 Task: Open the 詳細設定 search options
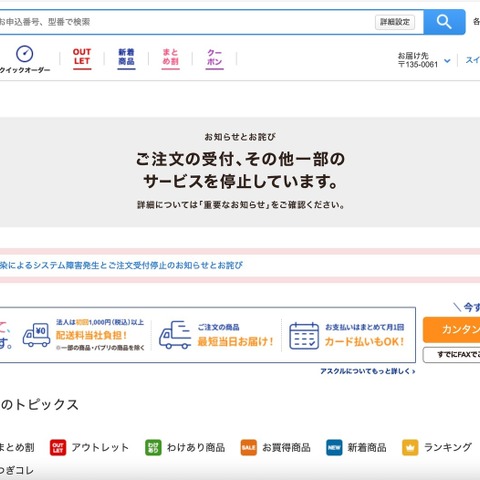pos(395,22)
